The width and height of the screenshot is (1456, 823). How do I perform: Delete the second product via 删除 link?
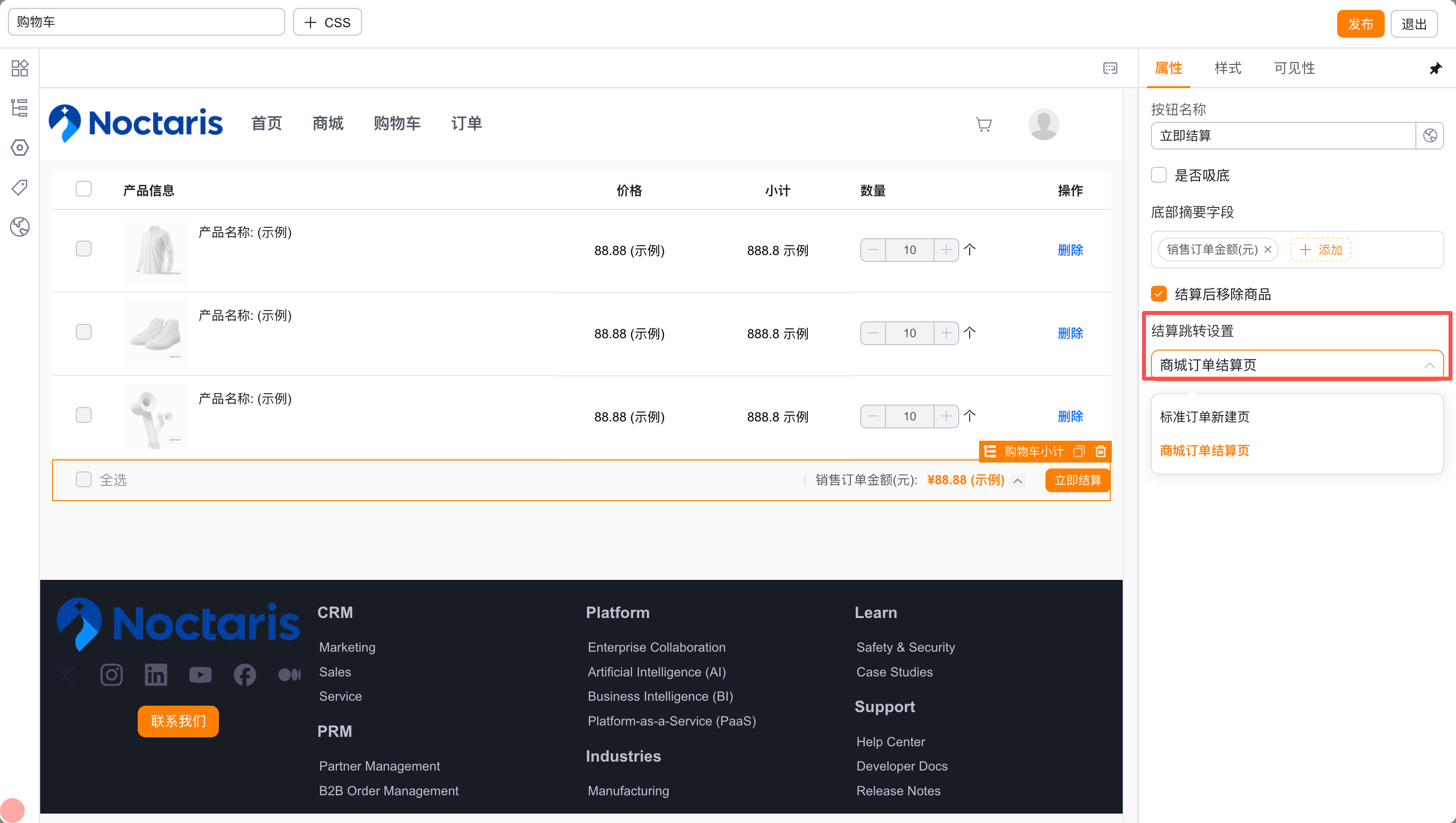coord(1070,333)
